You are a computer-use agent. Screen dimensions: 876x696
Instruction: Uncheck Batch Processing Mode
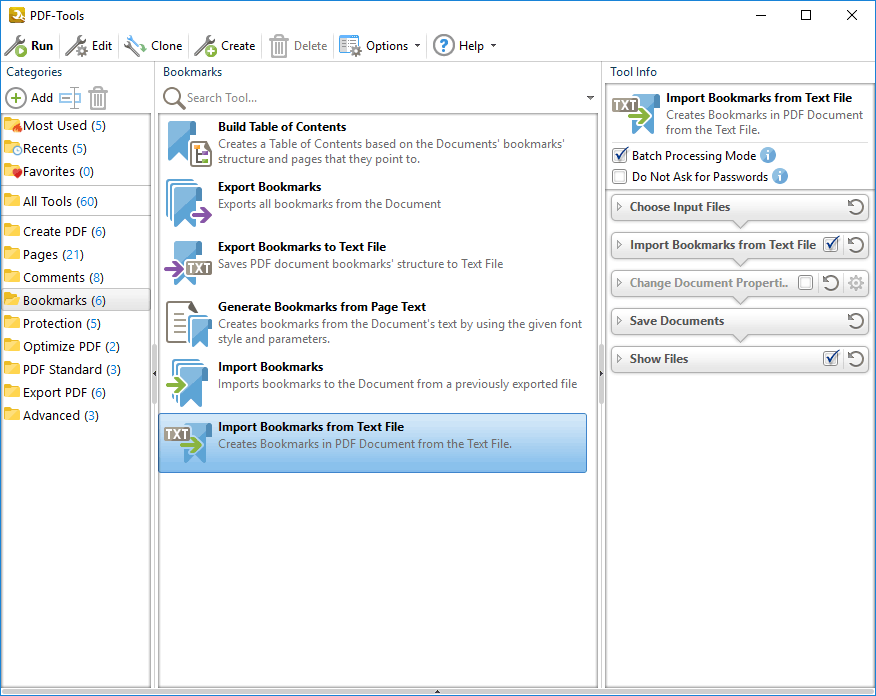pyautogui.click(x=620, y=156)
